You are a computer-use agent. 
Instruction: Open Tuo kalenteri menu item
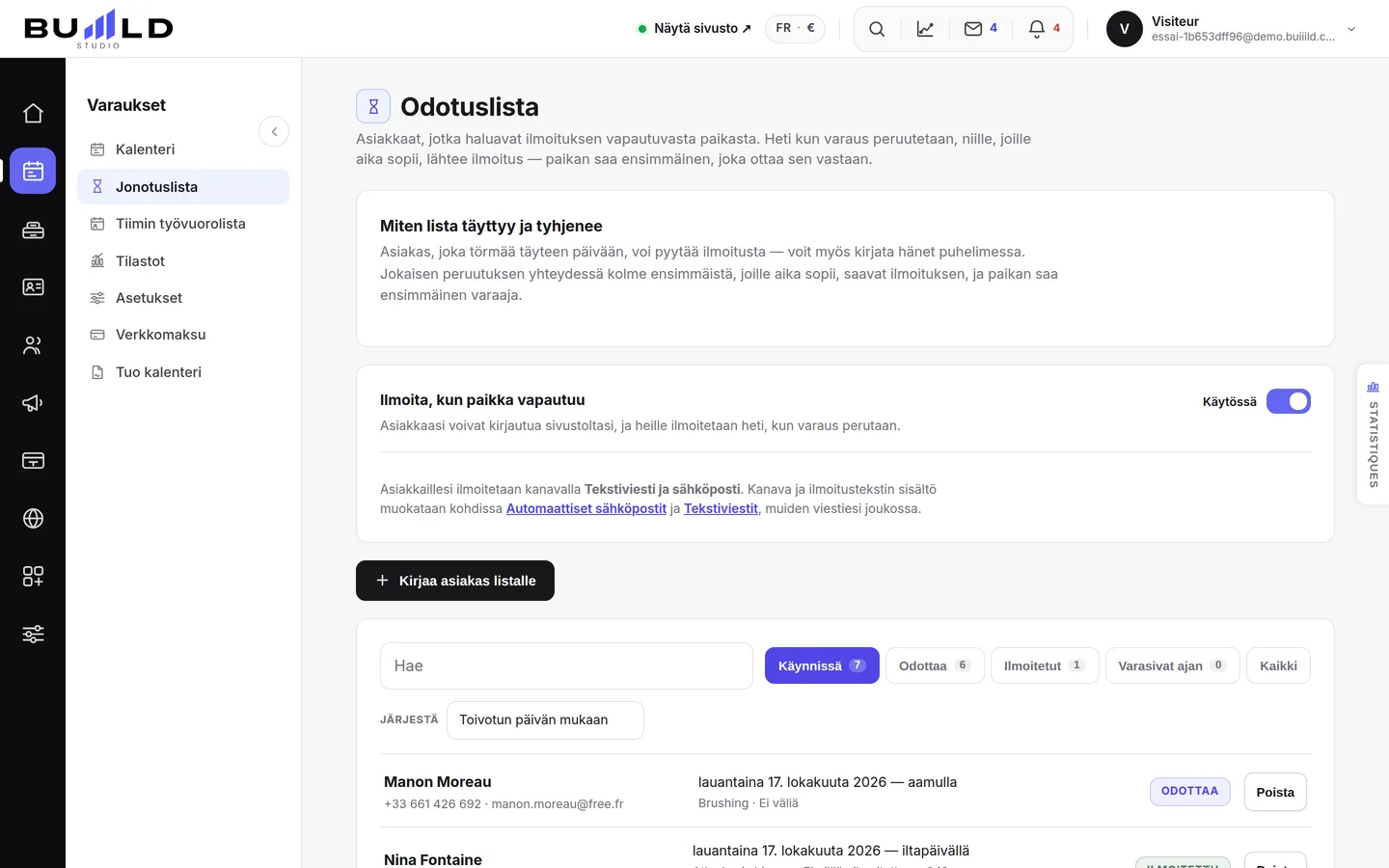183,372
